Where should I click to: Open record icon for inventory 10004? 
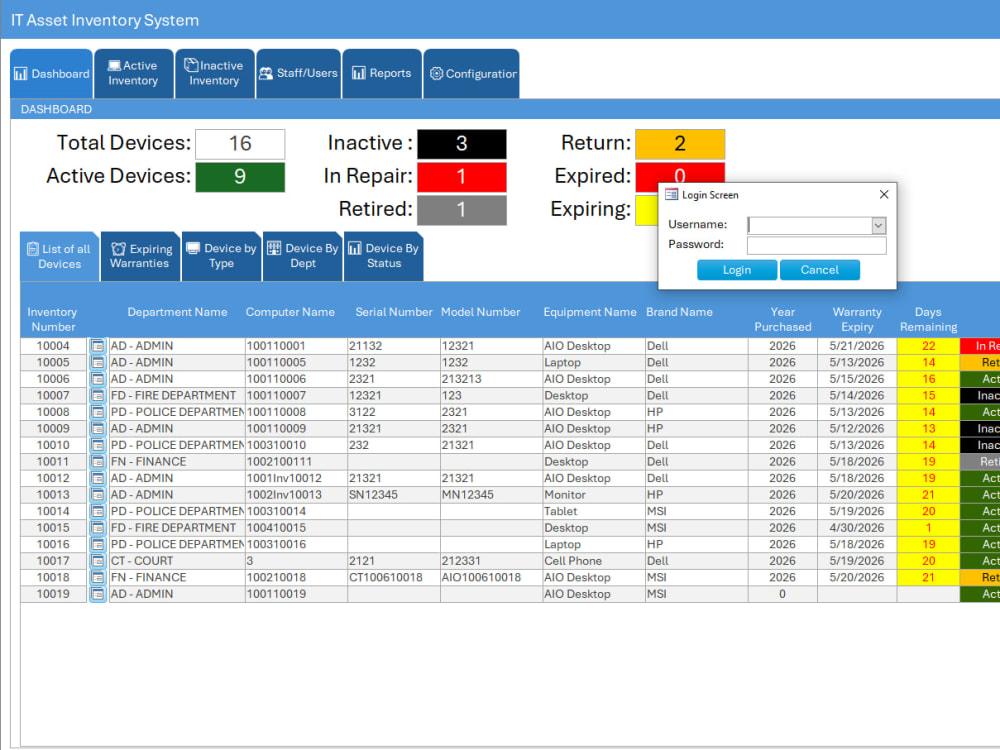(x=97, y=346)
